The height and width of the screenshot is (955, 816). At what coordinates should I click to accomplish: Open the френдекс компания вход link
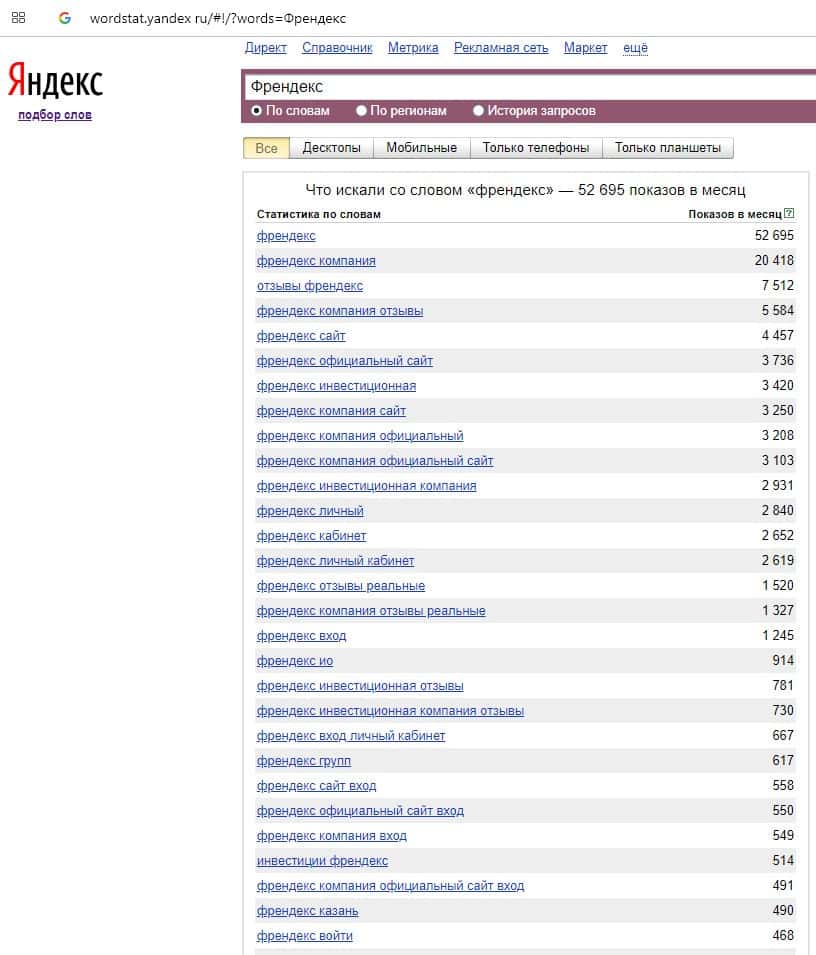tap(332, 835)
